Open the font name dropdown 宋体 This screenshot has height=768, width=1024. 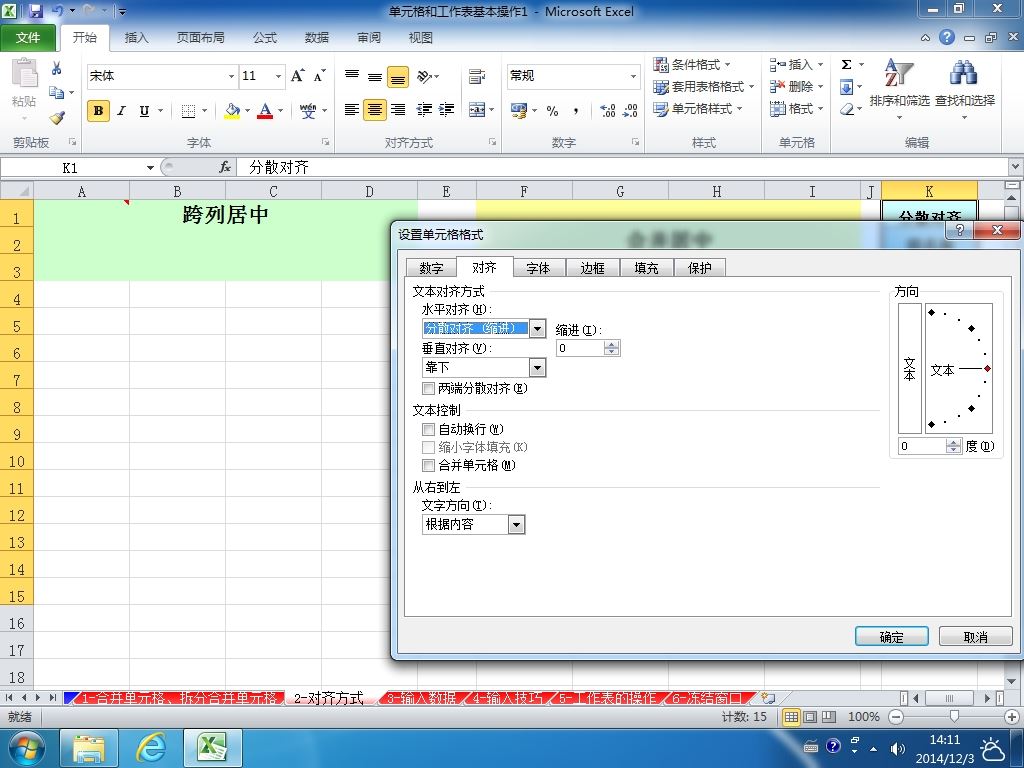coord(231,76)
